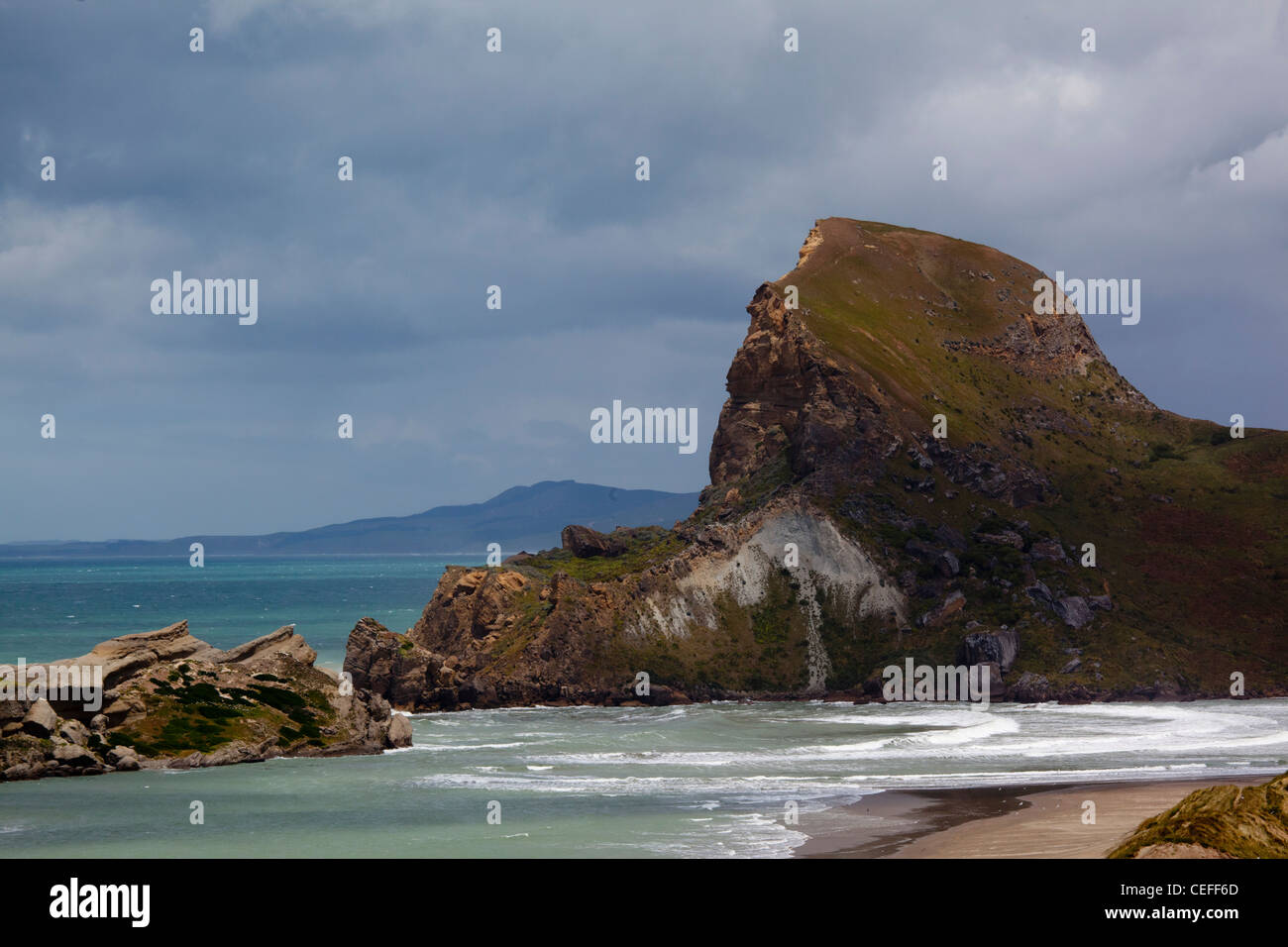Click the image ID text CEFF6D
This screenshot has width=1288, height=947.
1179,890
